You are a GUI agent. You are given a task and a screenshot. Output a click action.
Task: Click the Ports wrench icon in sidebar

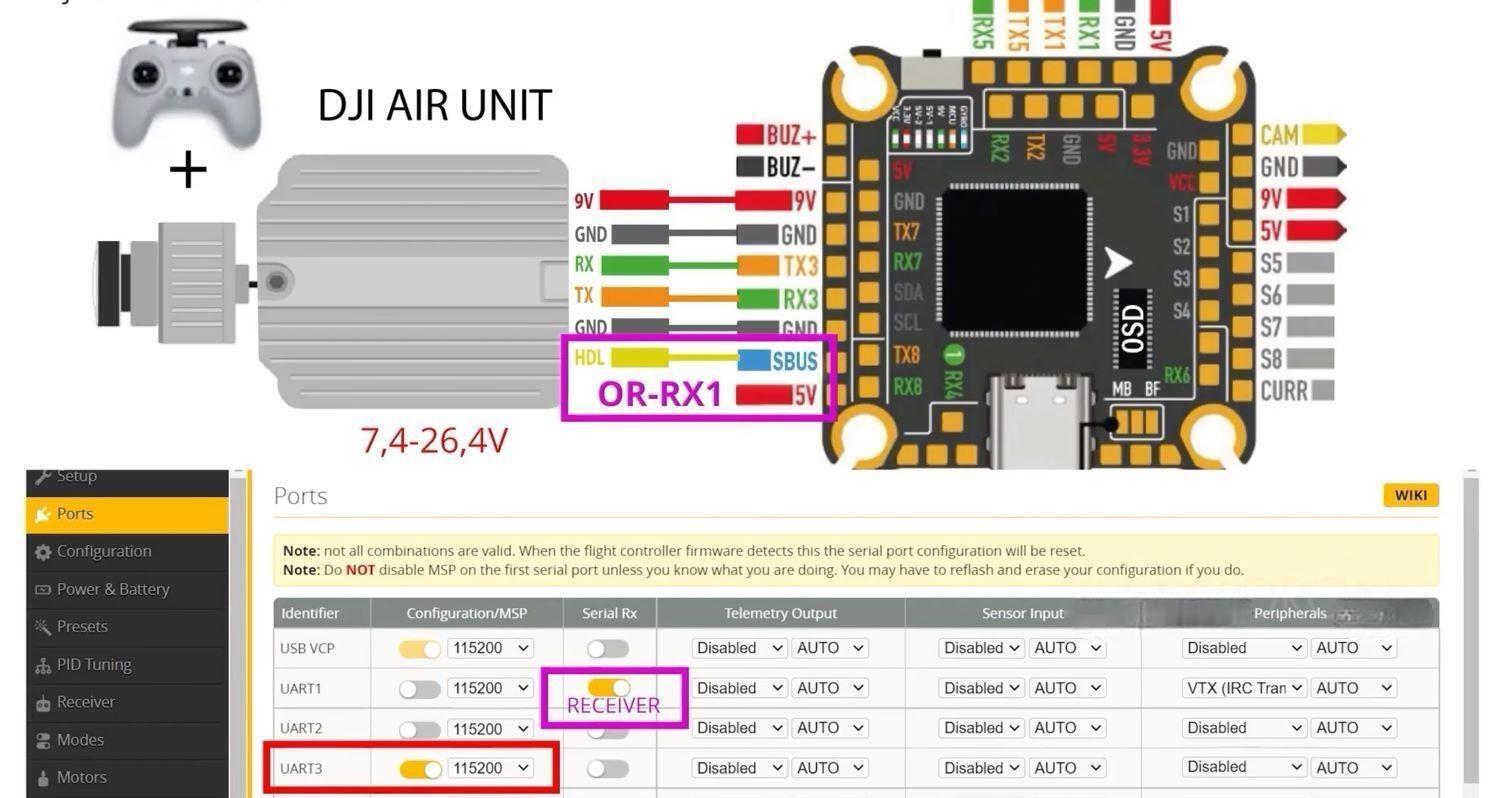pyautogui.click(x=42, y=514)
